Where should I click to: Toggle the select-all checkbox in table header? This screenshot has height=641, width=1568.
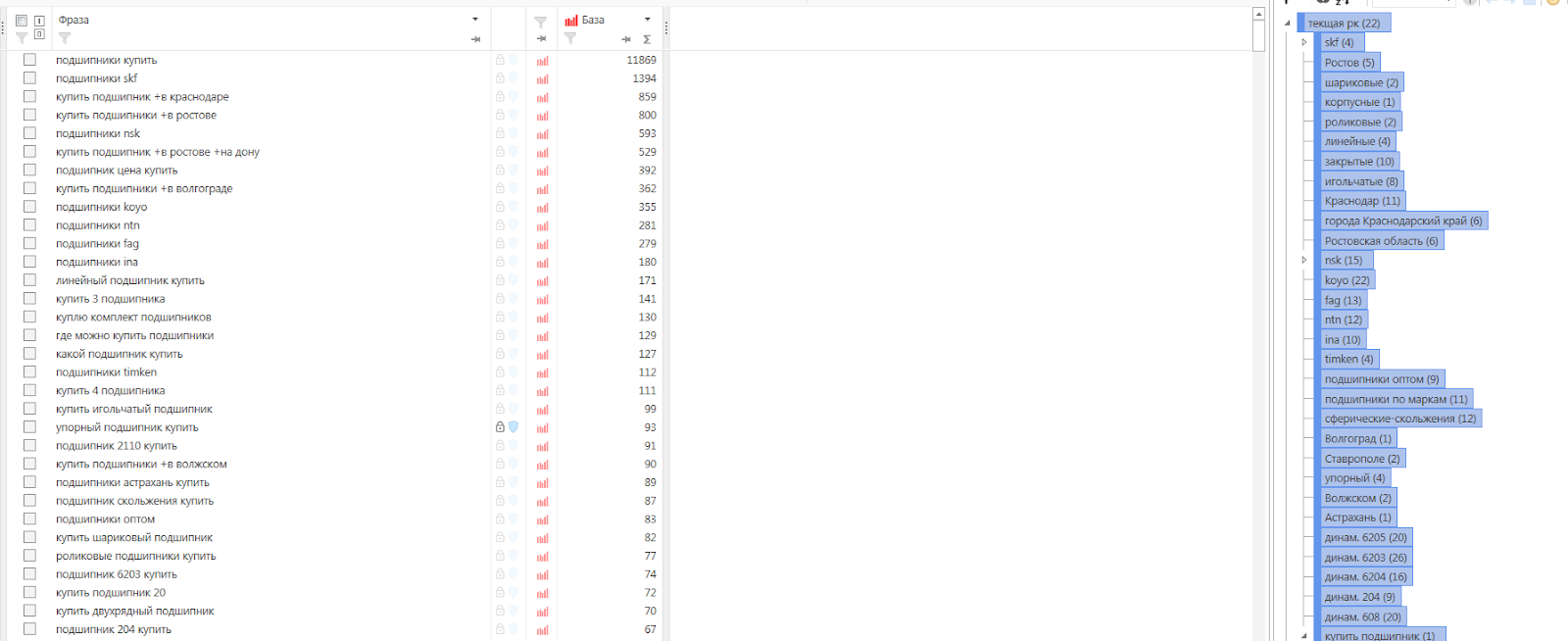click(22, 21)
